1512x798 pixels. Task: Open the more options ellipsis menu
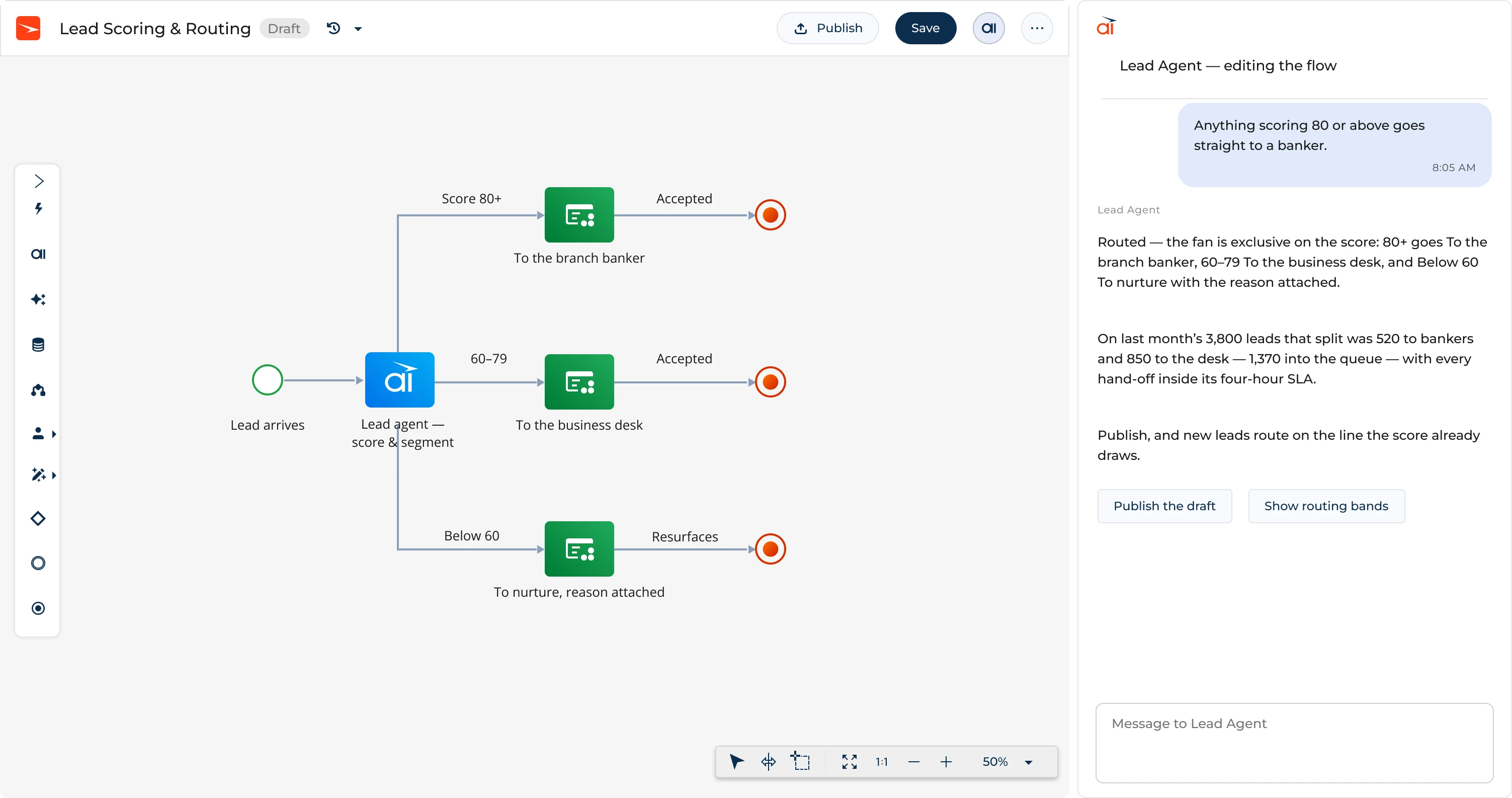click(x=1037, y=28)
